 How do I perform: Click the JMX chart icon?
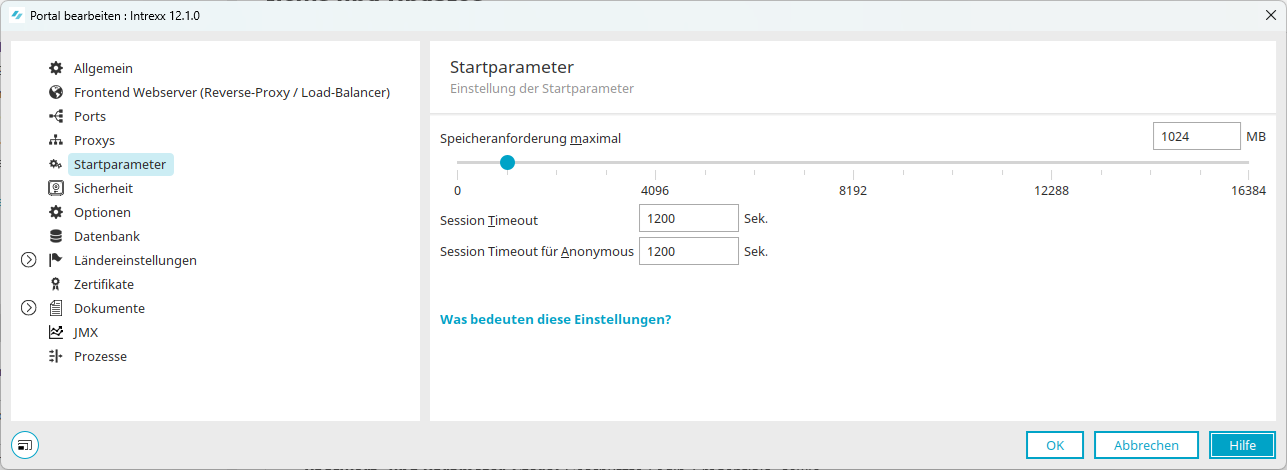56,332
